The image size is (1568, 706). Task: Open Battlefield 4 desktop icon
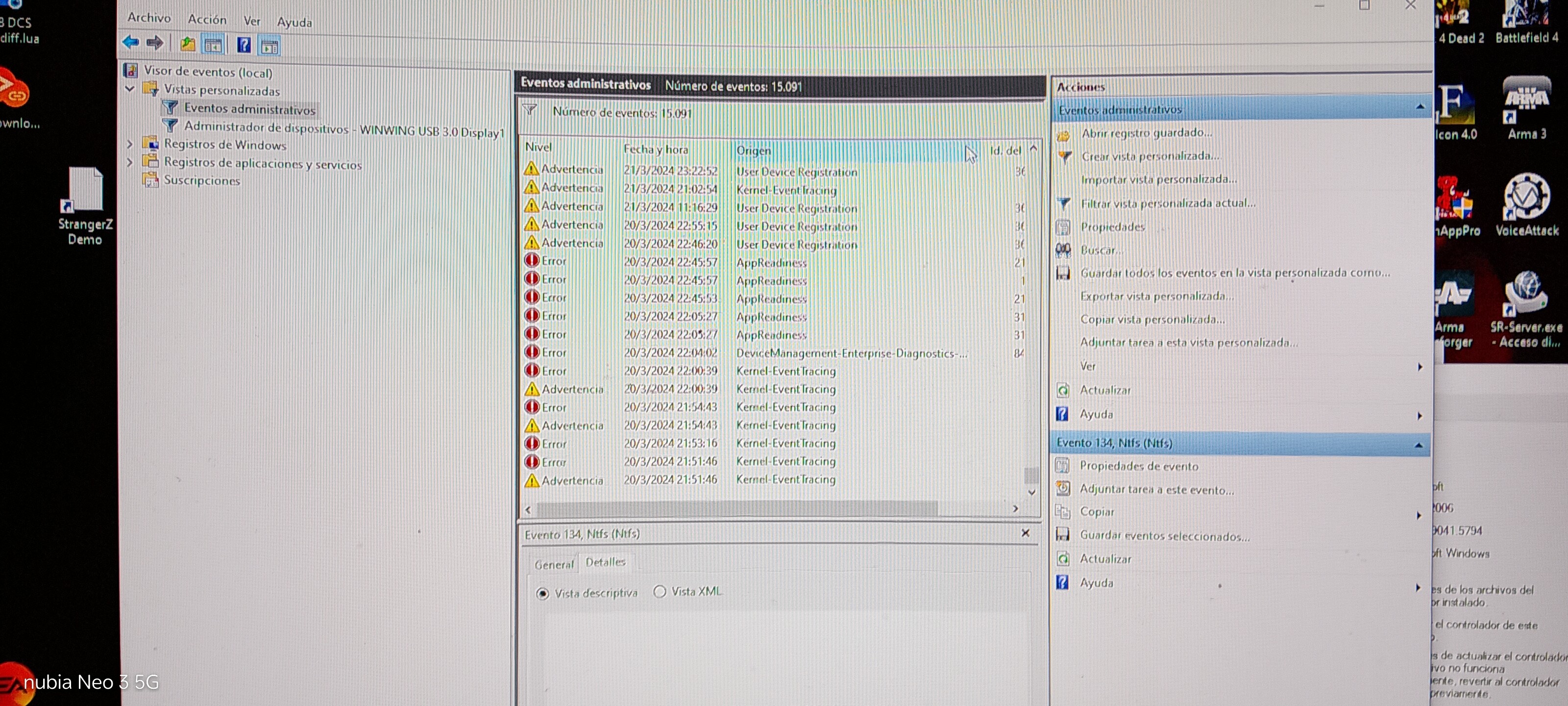coord(1527,22)
